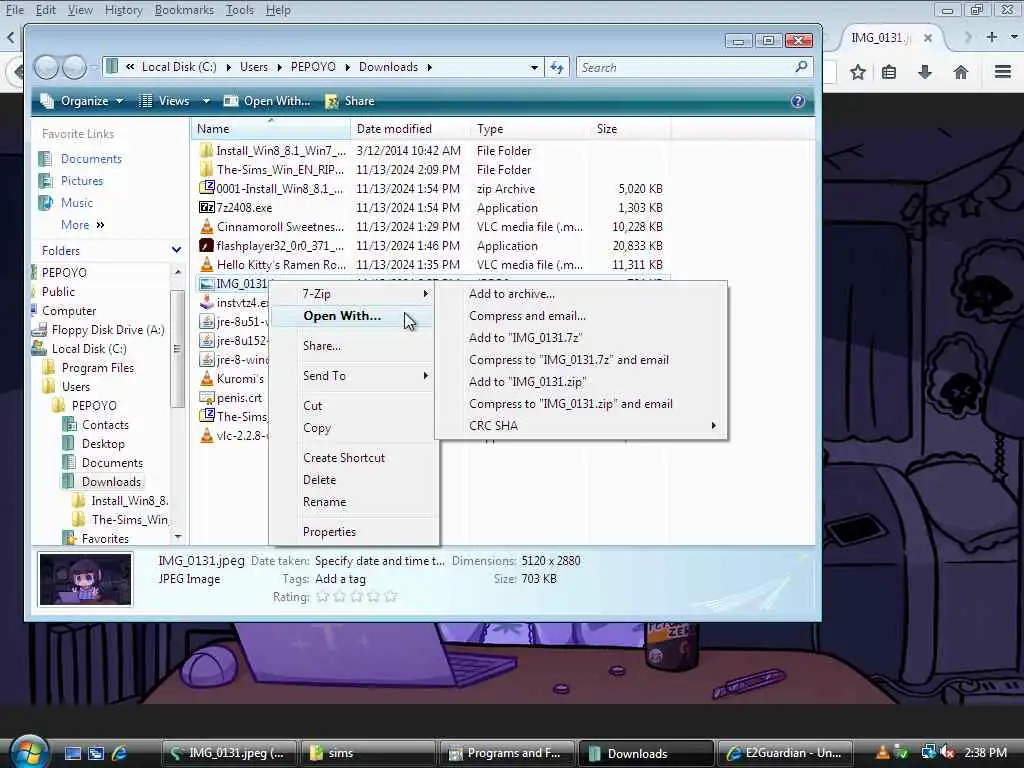1024x768 pixels.
Task: Click arrow after Users in address bar
Action: (280, 67)
